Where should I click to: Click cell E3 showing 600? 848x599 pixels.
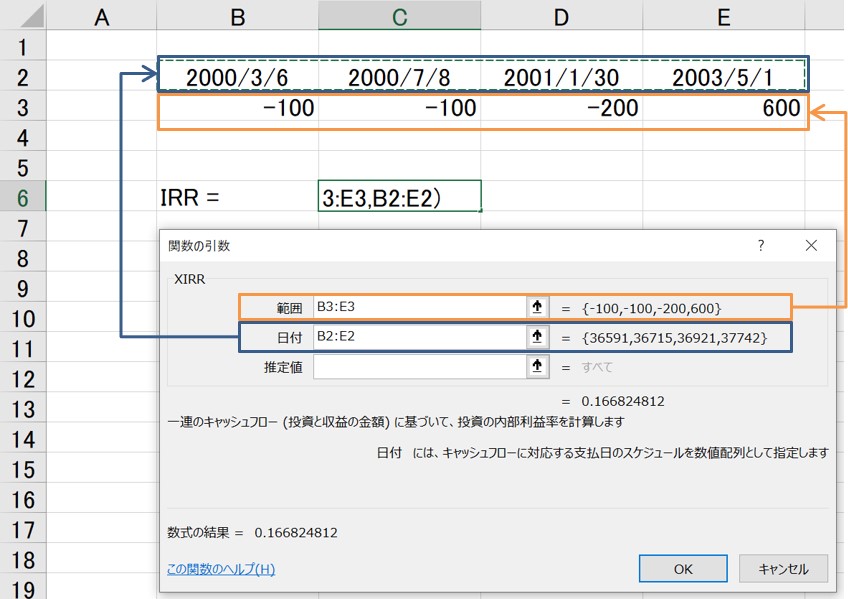tap(724, 107)
